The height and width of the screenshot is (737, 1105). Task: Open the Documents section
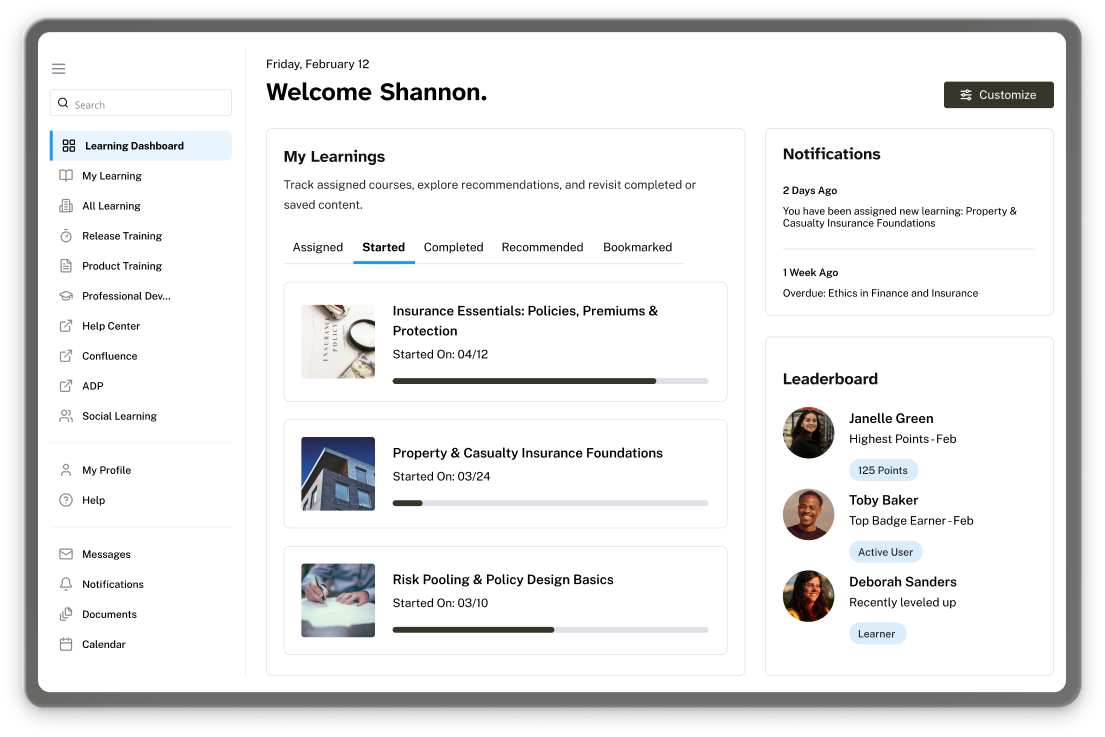[x=108, y=613]
